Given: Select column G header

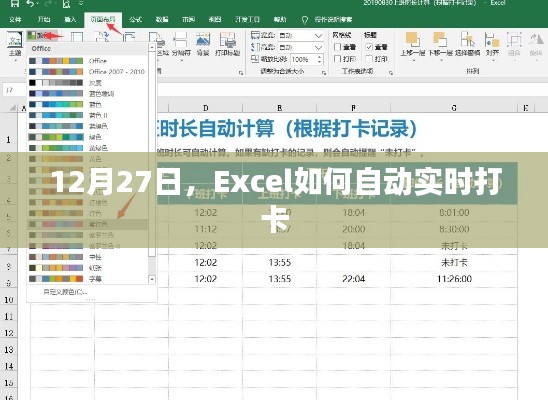Looking at the screenshot, I should [x=454, y=108].
